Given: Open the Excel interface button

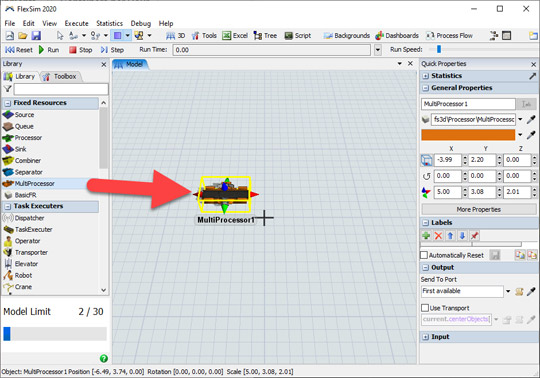Looking at the screenshot, I should coord(235,35).
